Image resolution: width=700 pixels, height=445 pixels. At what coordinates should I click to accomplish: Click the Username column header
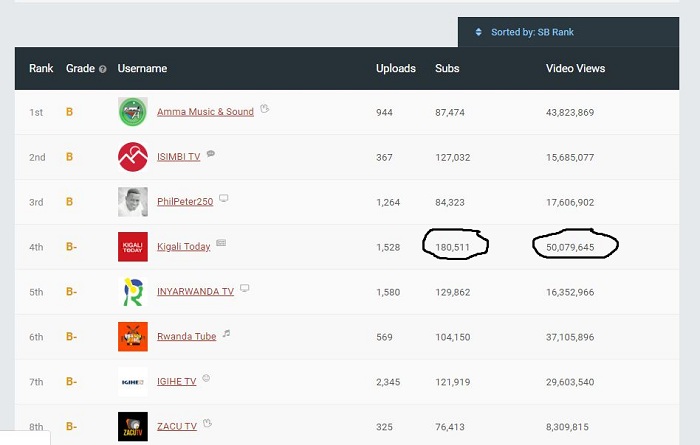142,68
